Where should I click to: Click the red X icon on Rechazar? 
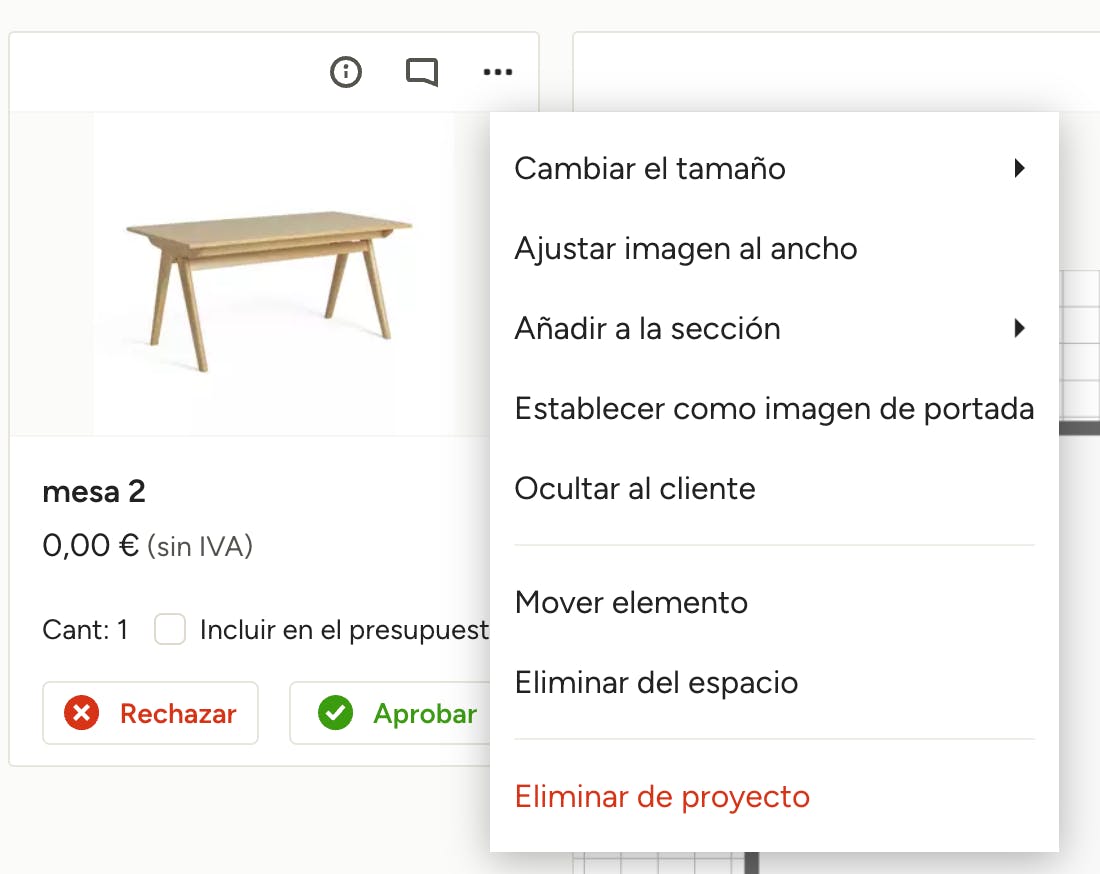pyautogui.click(x=81, y=713)
